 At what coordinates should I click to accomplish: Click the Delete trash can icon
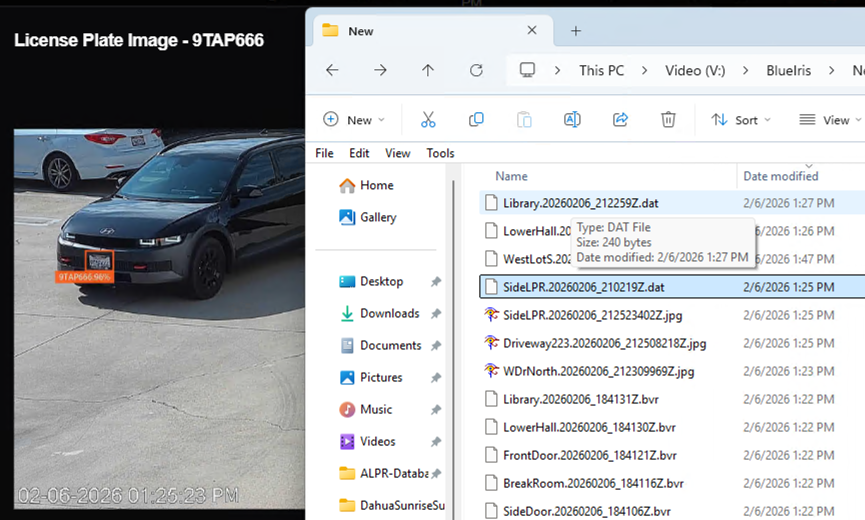(x=668, y=120)
